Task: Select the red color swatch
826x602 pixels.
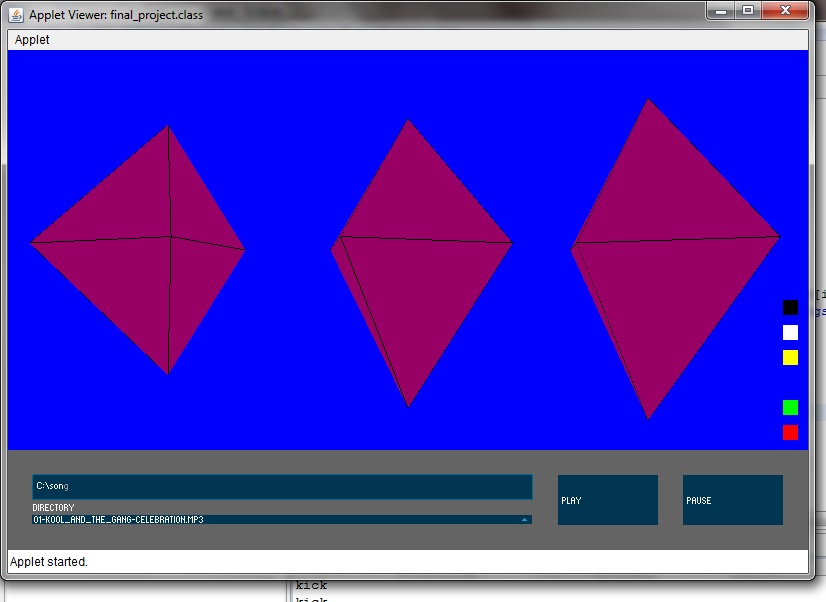Action: click(790, 433)
